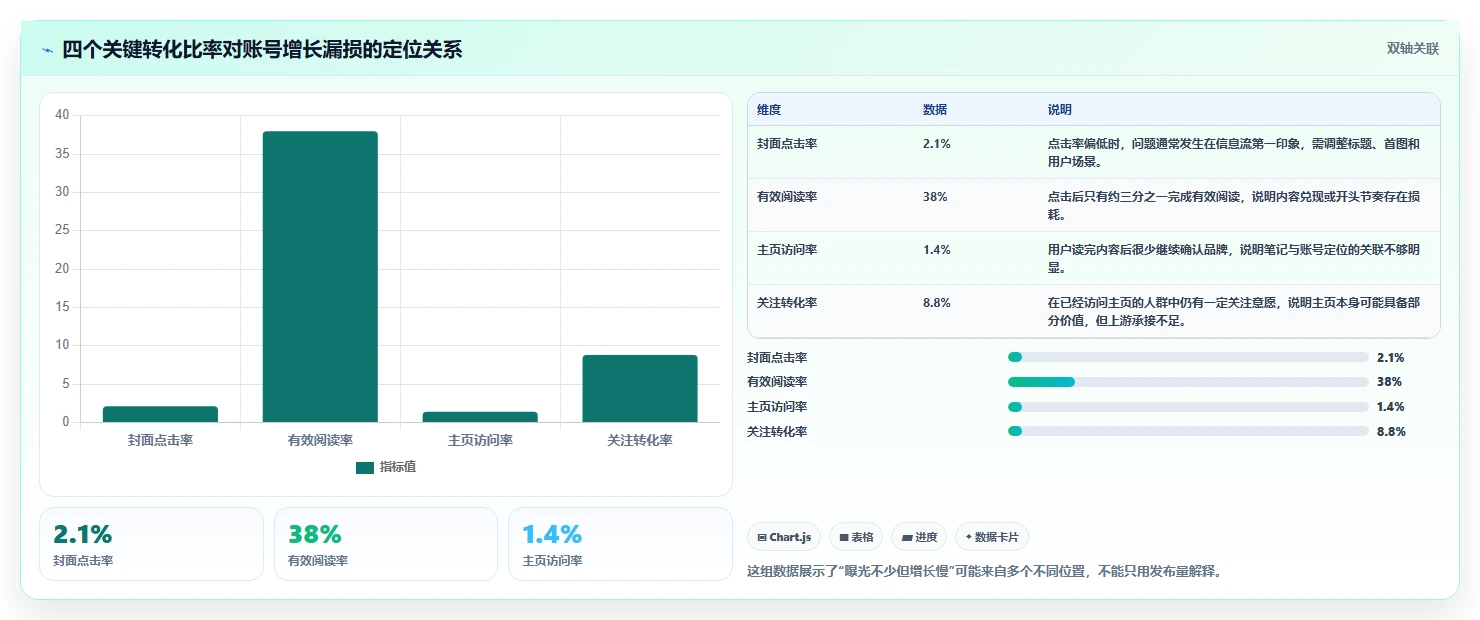Click the 主页访问率 x-axis label
Screen dimensions: 1480x620
click(x=480, y=440)
